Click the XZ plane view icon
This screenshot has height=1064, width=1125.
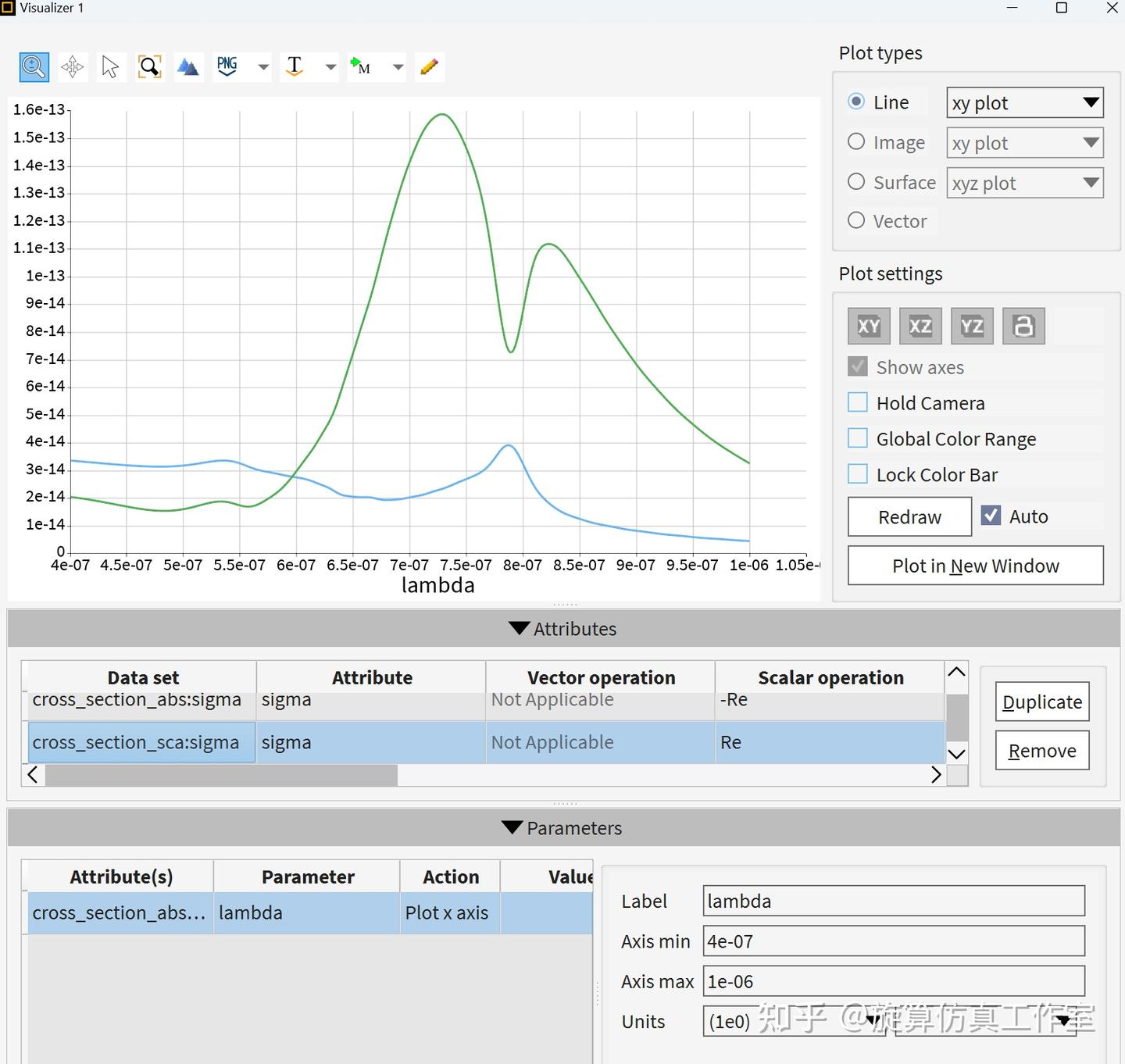pyautogui.click(x=920, y=326)
